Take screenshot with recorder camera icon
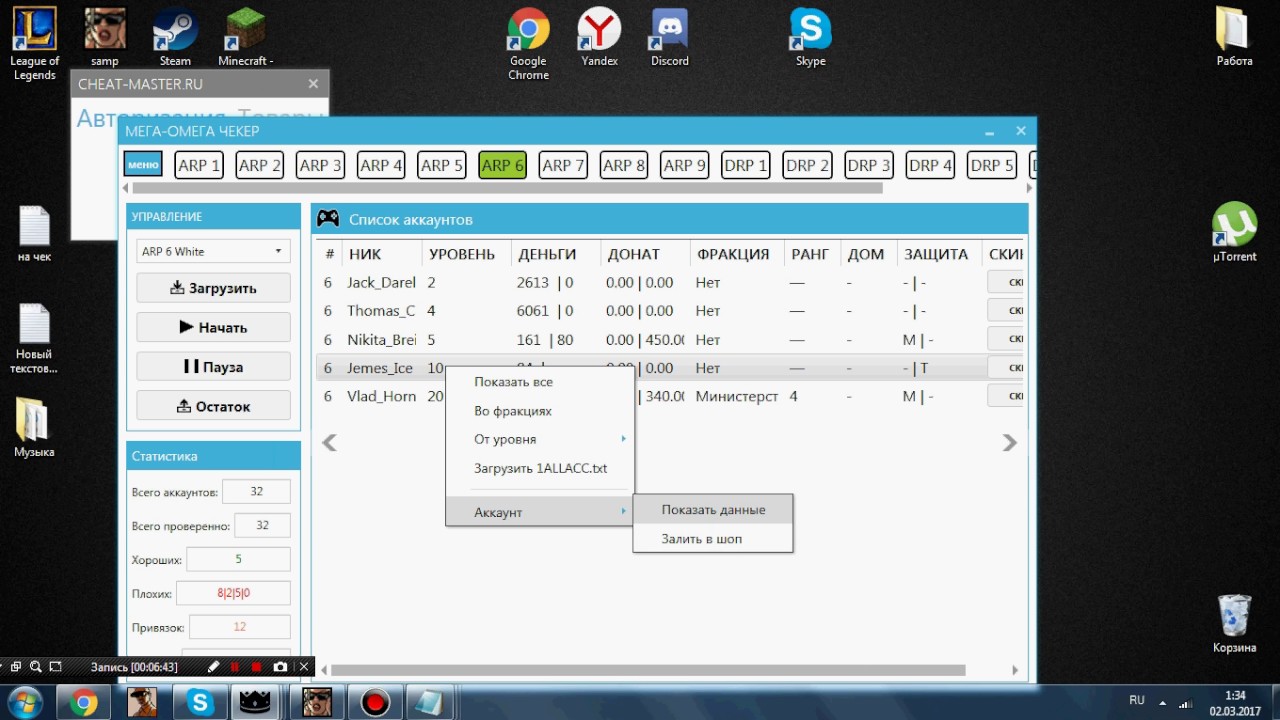1280x720 pixels. pos(280,667)
